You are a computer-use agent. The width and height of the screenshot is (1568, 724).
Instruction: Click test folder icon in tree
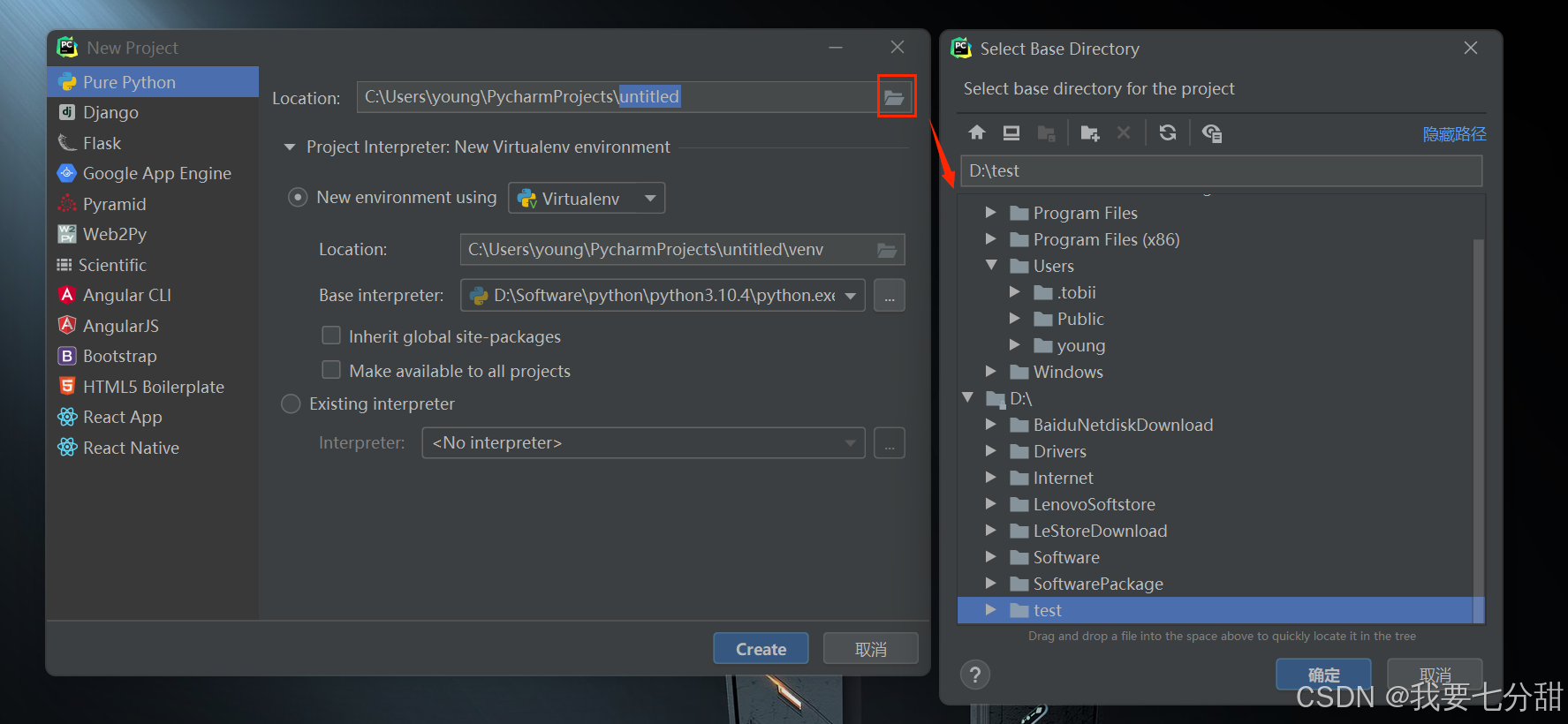1019,610
